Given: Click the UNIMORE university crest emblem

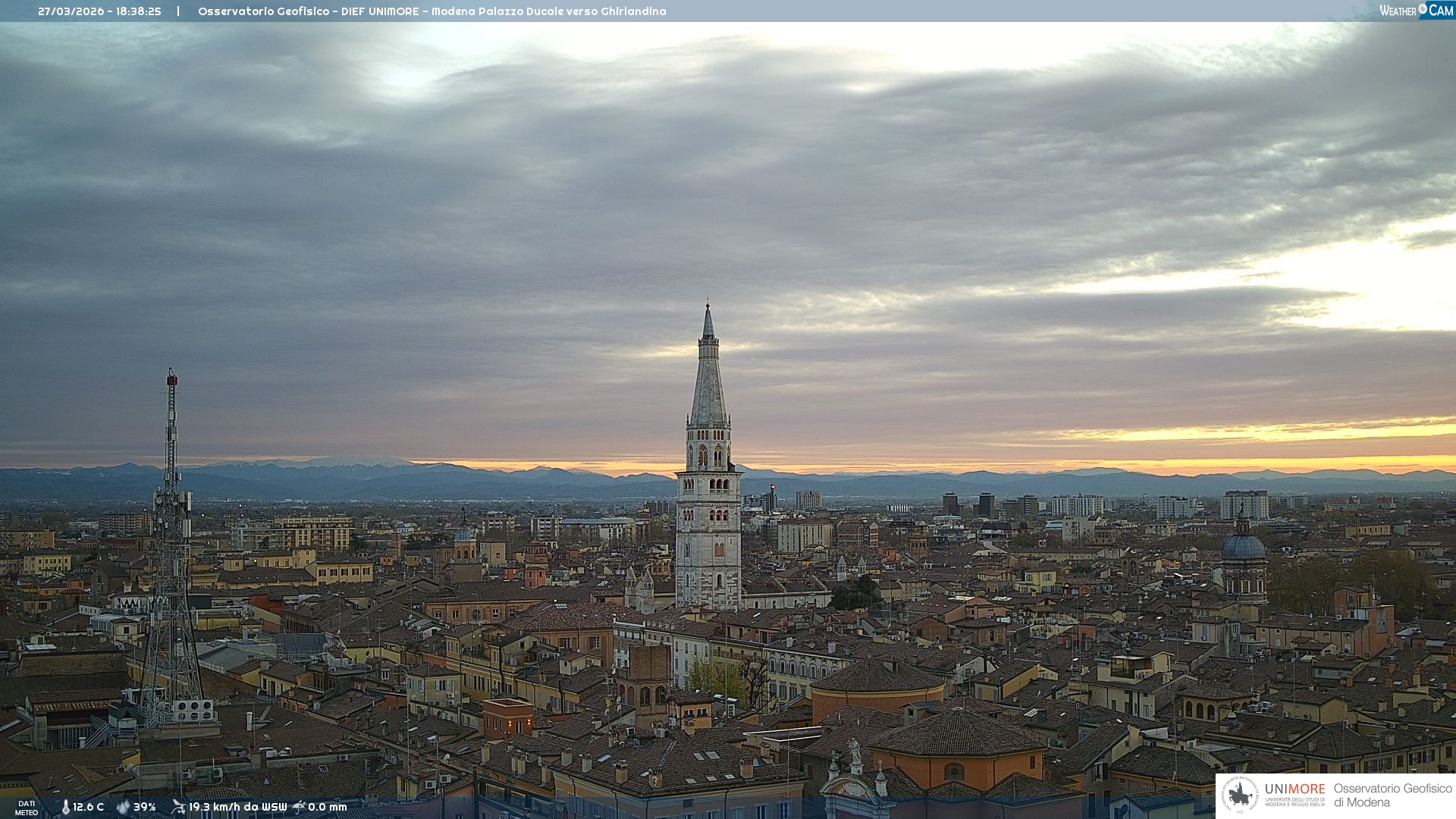Looking at the screenshot, I should [x=1240, y=795].
